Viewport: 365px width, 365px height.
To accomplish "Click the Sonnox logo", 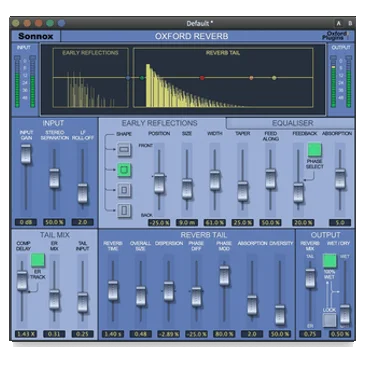I will tap(36, 36).
